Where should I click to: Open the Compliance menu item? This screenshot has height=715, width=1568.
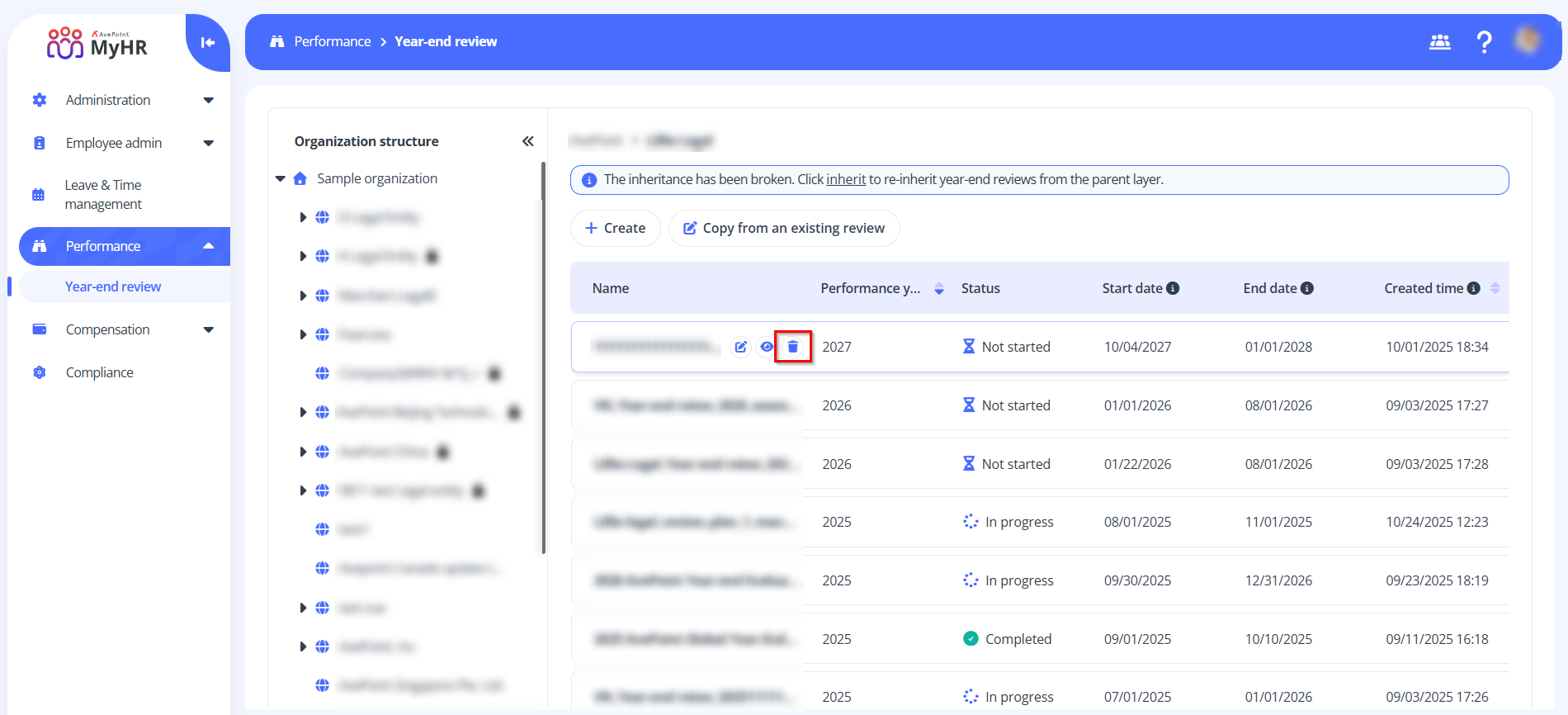click(x=99, y=372)
